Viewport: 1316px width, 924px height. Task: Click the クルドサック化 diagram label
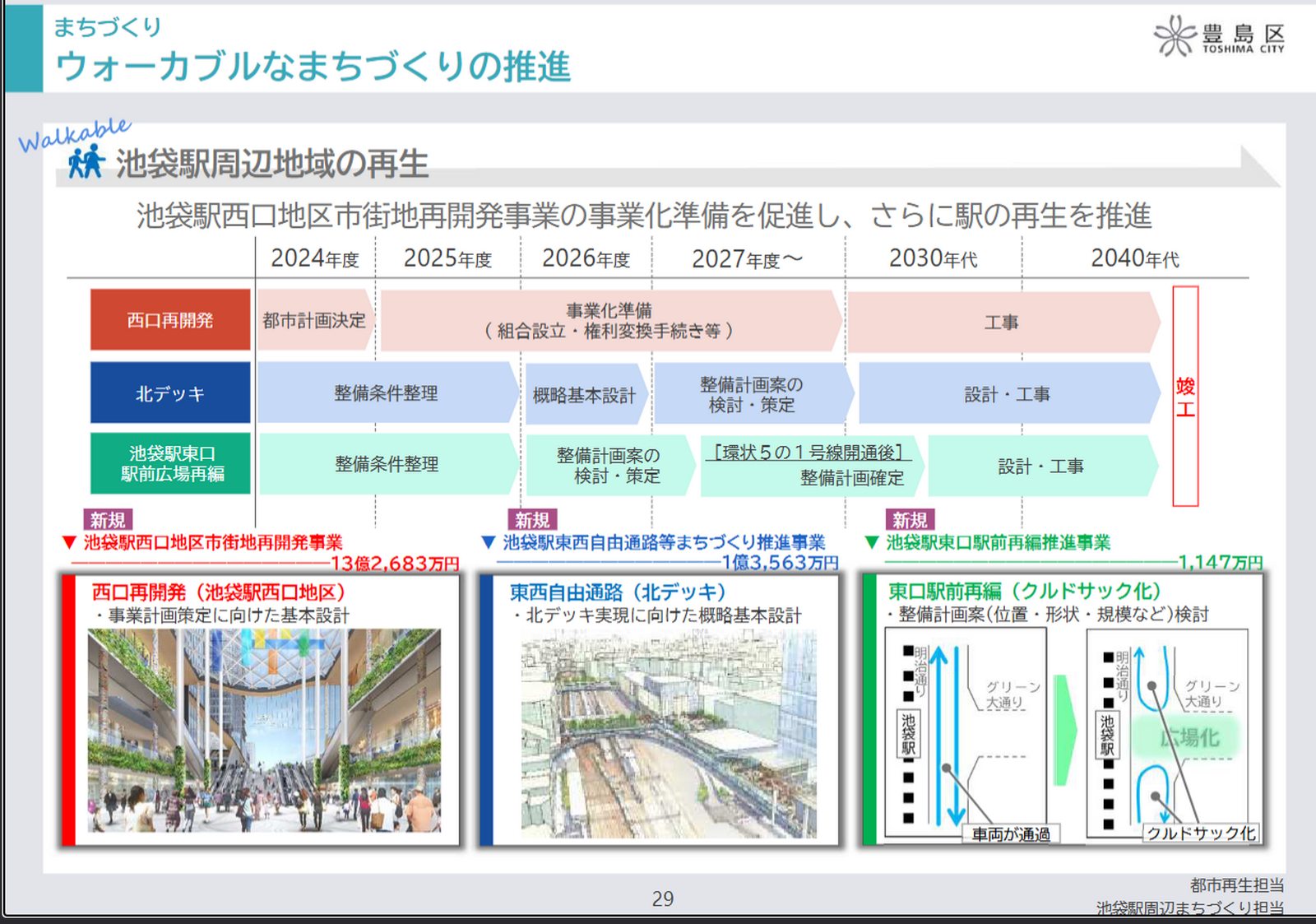[x=1200, y=833]
